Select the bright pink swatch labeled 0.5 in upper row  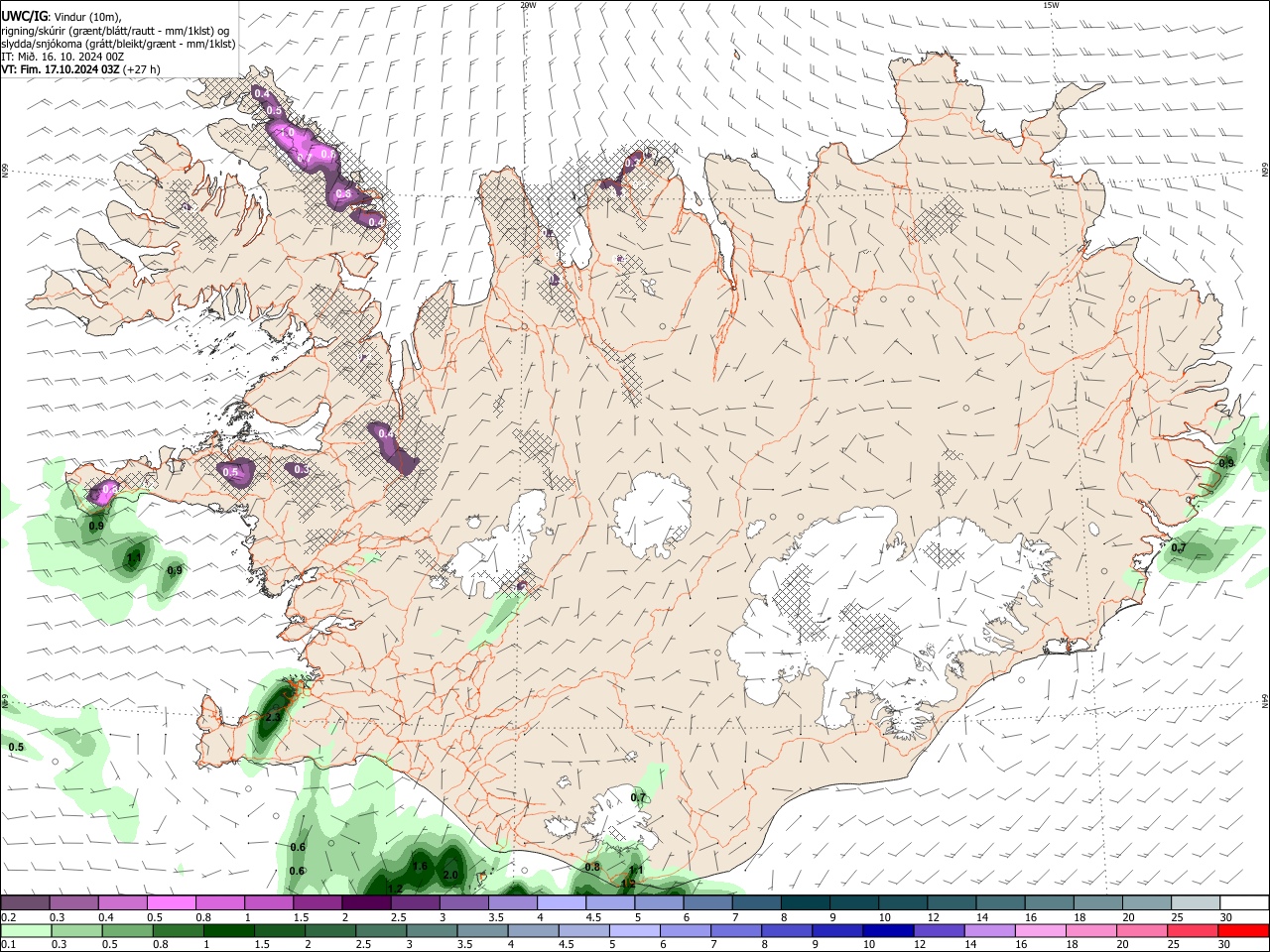pyautogui.click(x=171, y=902)
